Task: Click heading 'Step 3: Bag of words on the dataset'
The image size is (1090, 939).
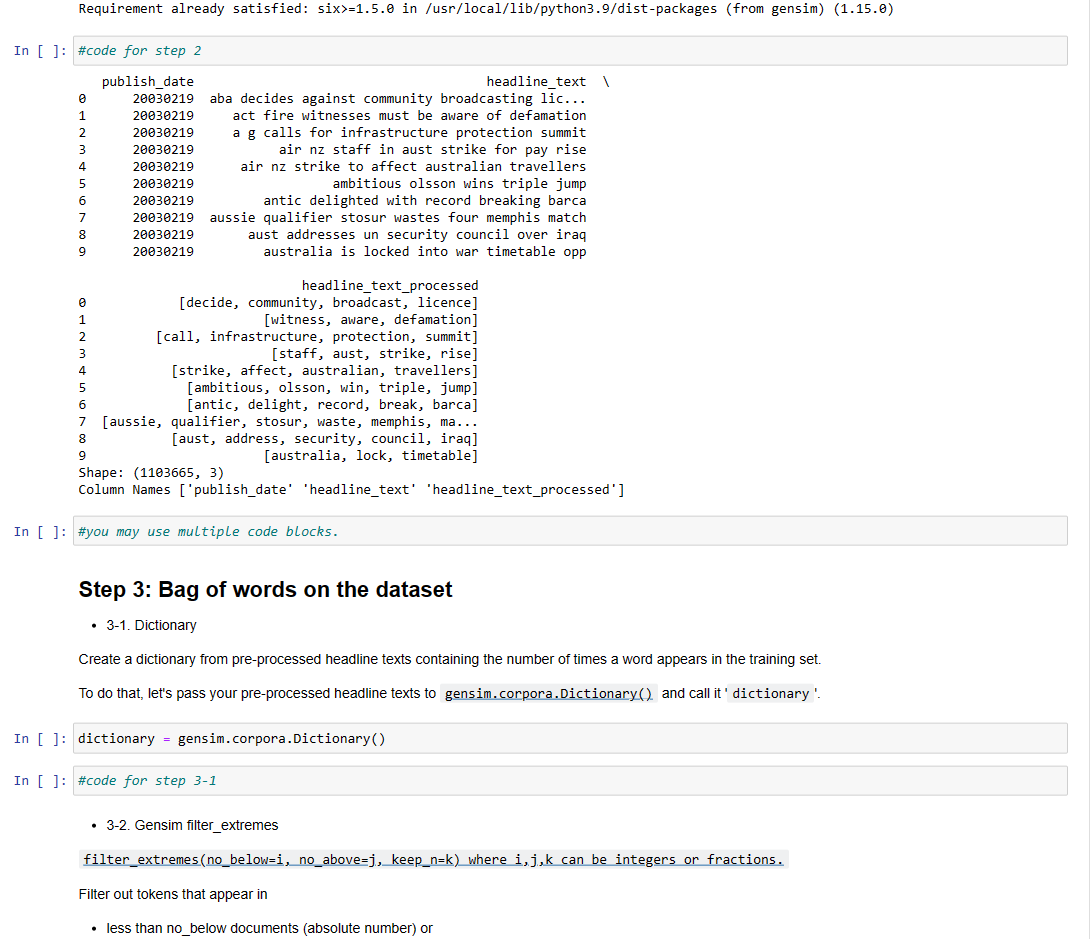Action: point(266,589)
